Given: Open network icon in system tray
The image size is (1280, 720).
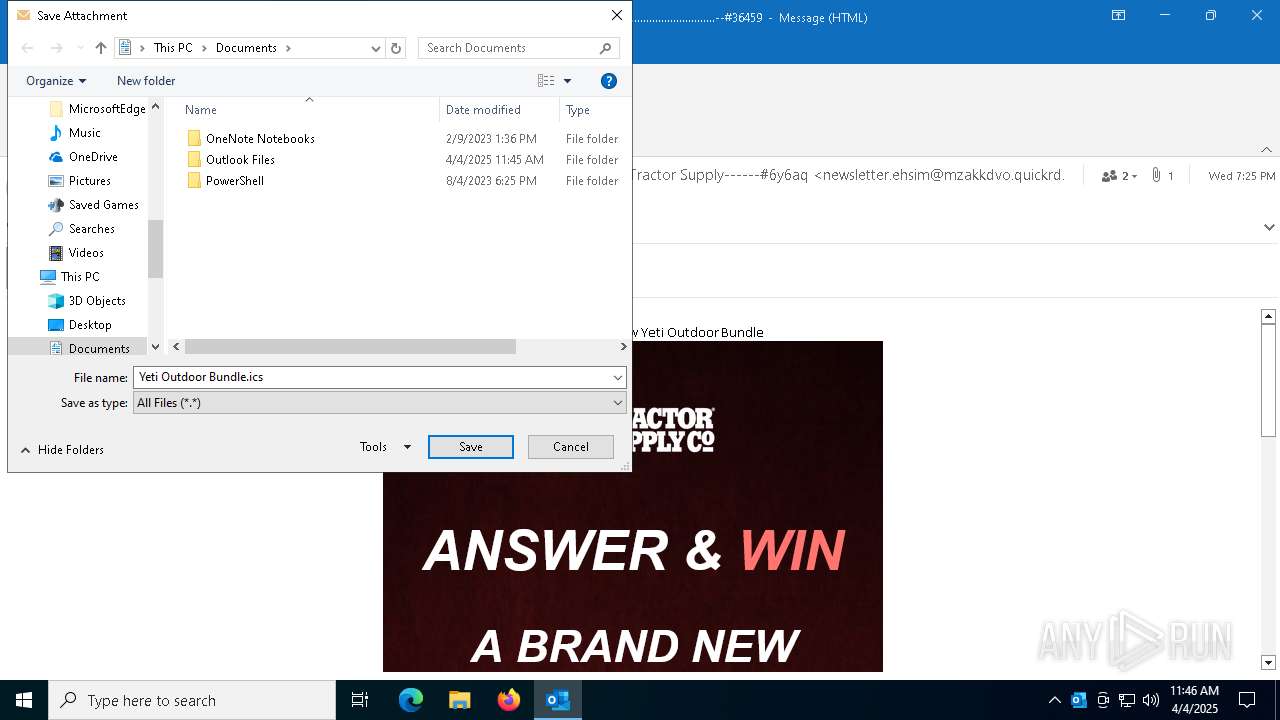Looking at the screenshot, I should click(1127, 700).
